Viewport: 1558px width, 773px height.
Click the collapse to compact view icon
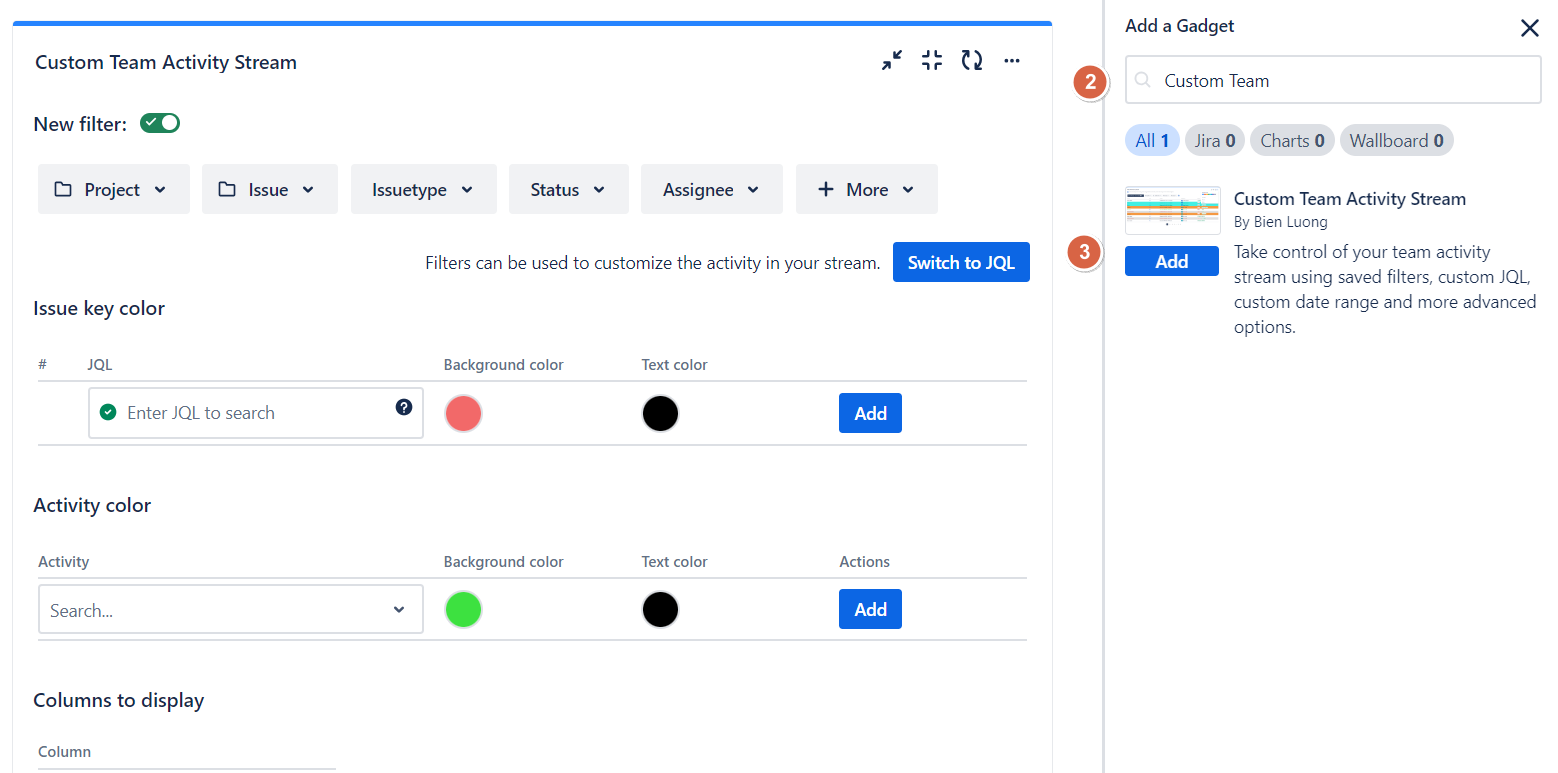pos(932,61)
